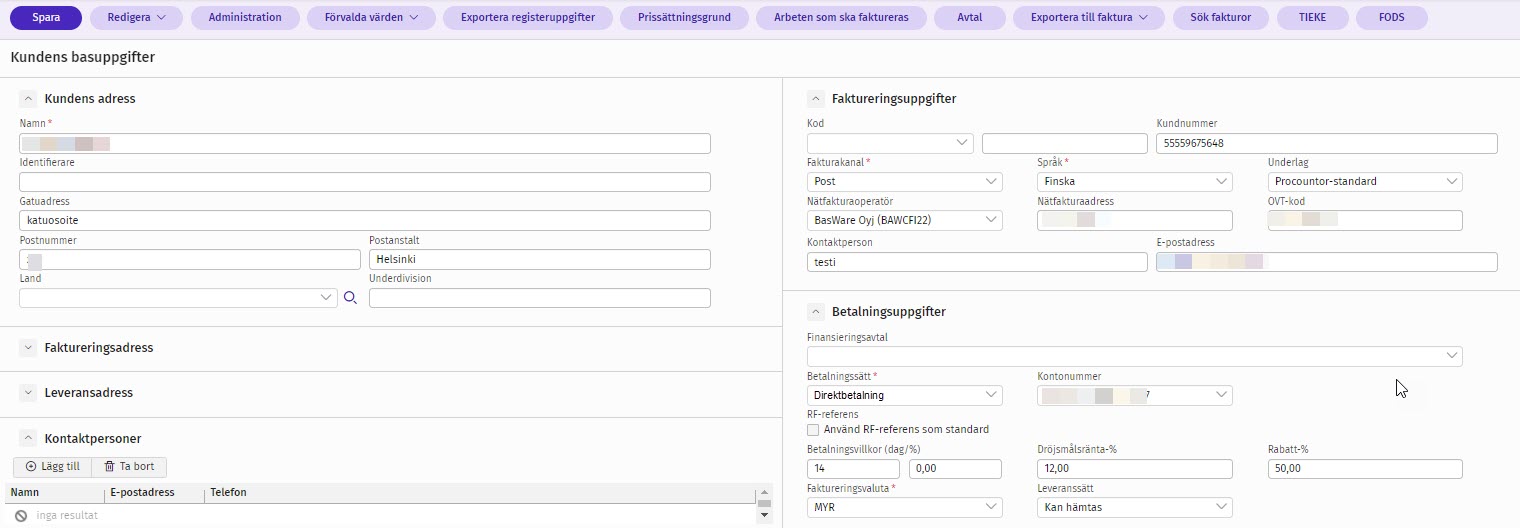
Task: Click the Betalningsvillkor days field with 14
Action: coord(853,469)
